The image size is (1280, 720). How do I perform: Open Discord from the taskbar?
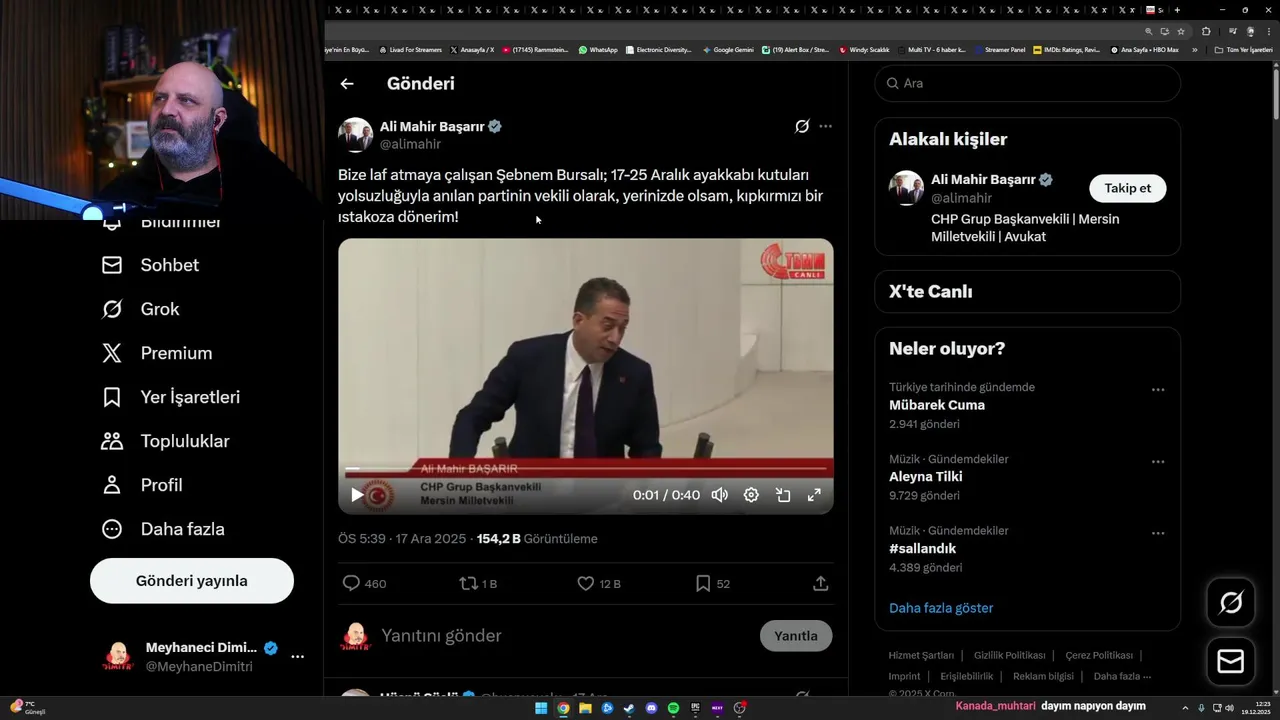coord(651,708)
